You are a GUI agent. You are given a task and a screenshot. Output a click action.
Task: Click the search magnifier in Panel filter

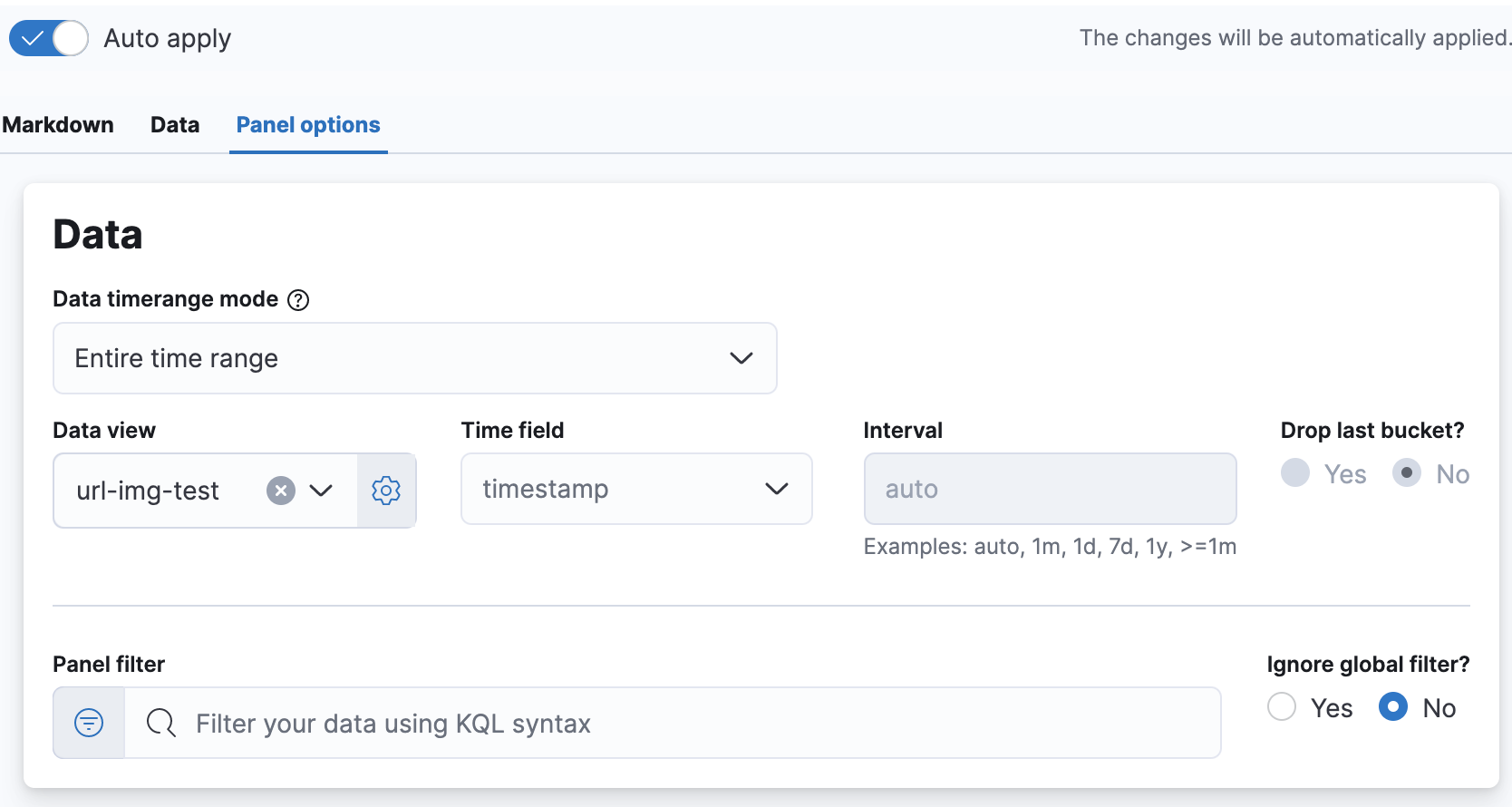click(x=161, y=723)
